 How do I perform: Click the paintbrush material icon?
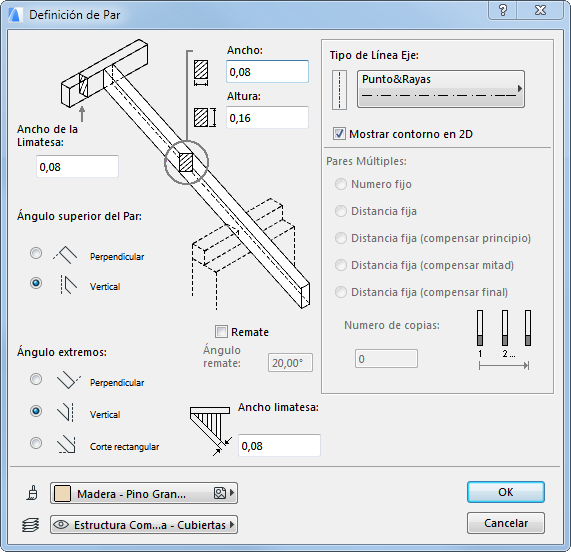[x=32, y=493]
